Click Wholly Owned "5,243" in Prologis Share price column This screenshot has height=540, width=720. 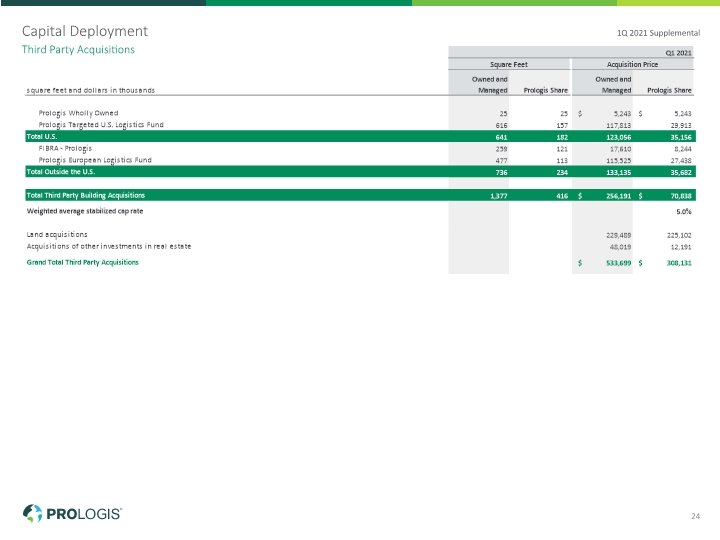[x=683, y=114]
